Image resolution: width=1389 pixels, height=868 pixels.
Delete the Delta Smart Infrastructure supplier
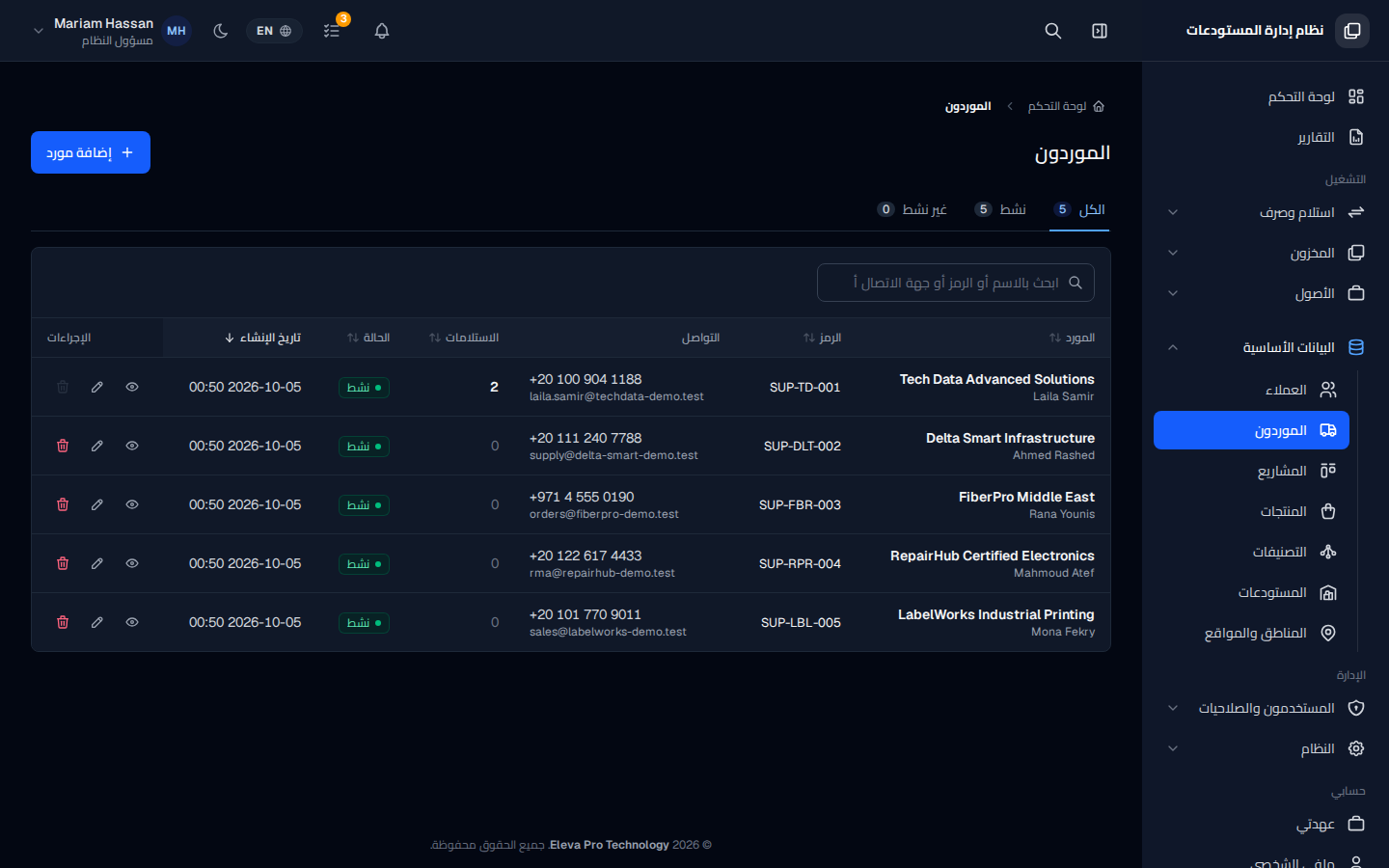click(63, 446)
